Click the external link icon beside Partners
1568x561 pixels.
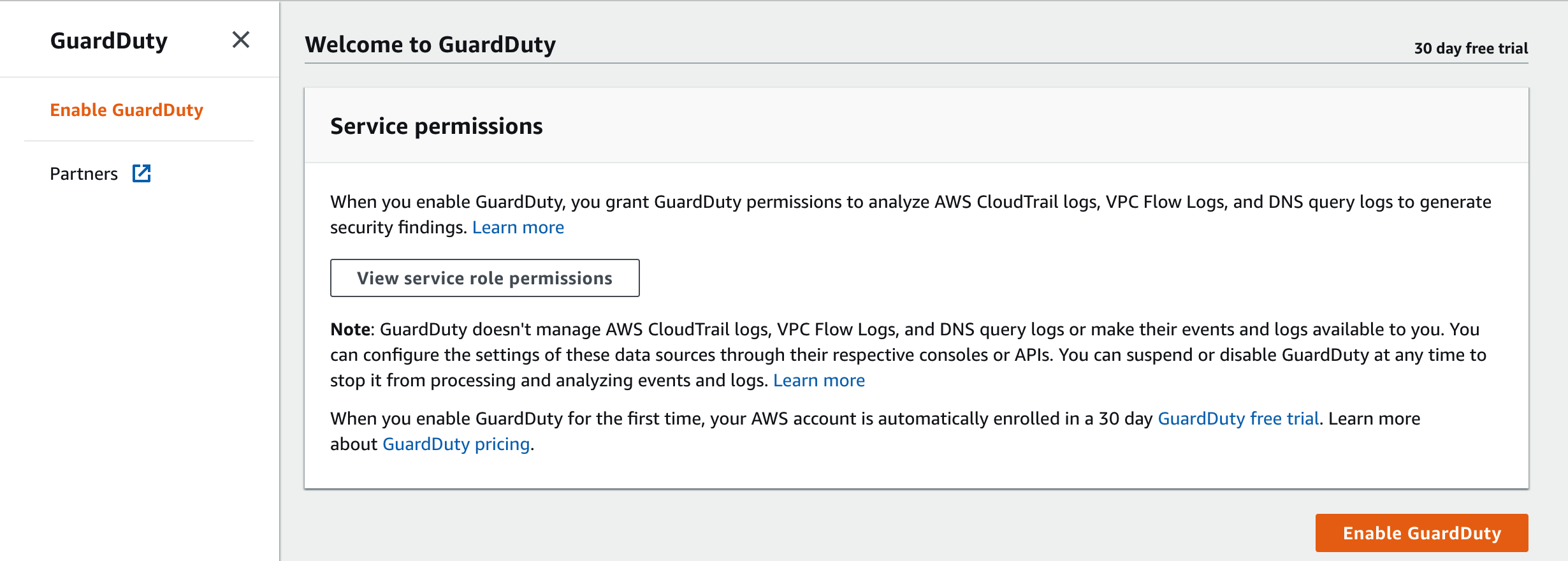[142, 173]
